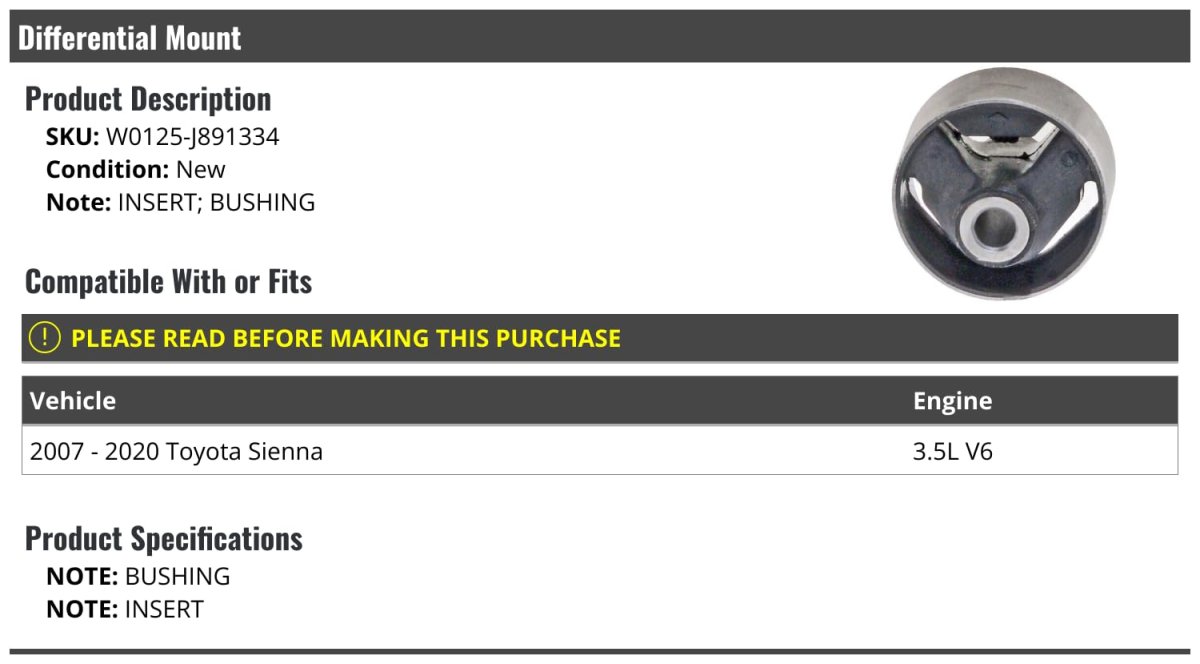The image size is (1200, 664).
Task: Select the Compatible With or Fits heading
Action: pos(168,282)
